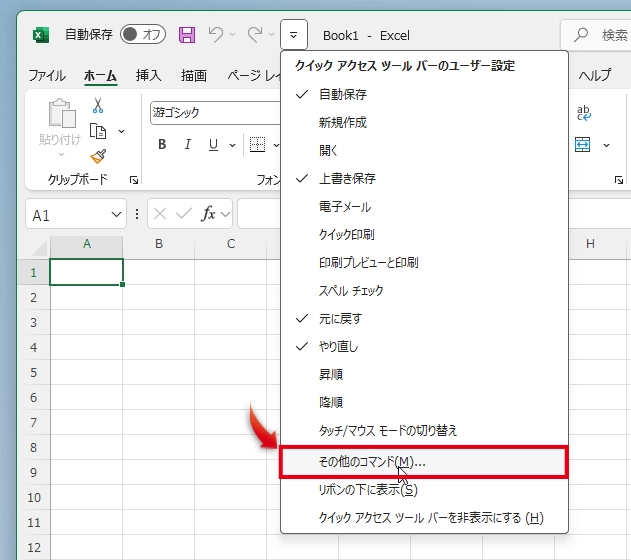Open the ページ レイアウト tab
Image resolution: width=631 pixels, height=560 pixels.
coord(254,75)
